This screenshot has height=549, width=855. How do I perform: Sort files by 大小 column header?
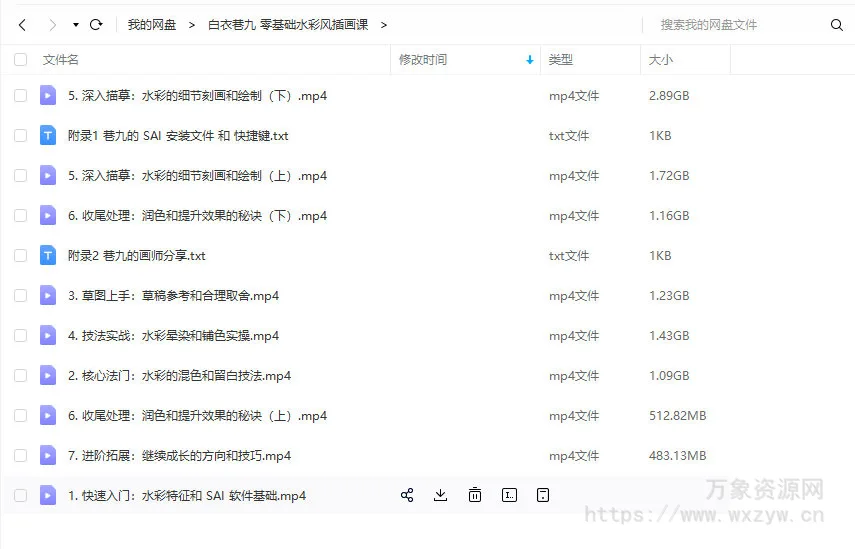tap(661, 60)
